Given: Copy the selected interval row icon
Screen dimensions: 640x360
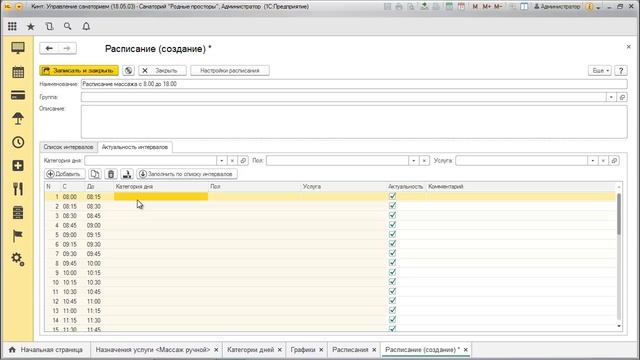Looking at the screenshot, I should coord(95,174).
